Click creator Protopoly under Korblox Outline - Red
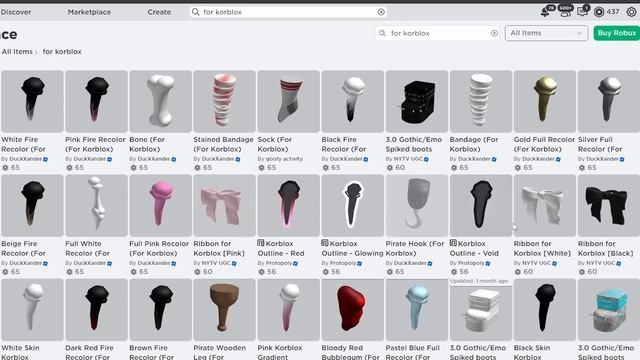Viewport: 640px width, 360px height. [x=280, y=263]
